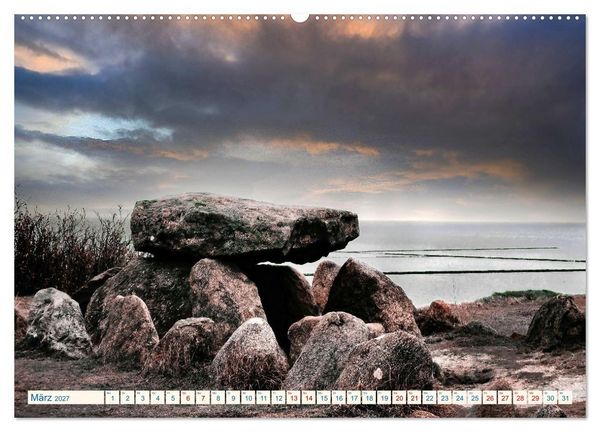600x432 pixels.
Task: Click the dolmen capstone in the photo
Action: [x=244, y=228]
